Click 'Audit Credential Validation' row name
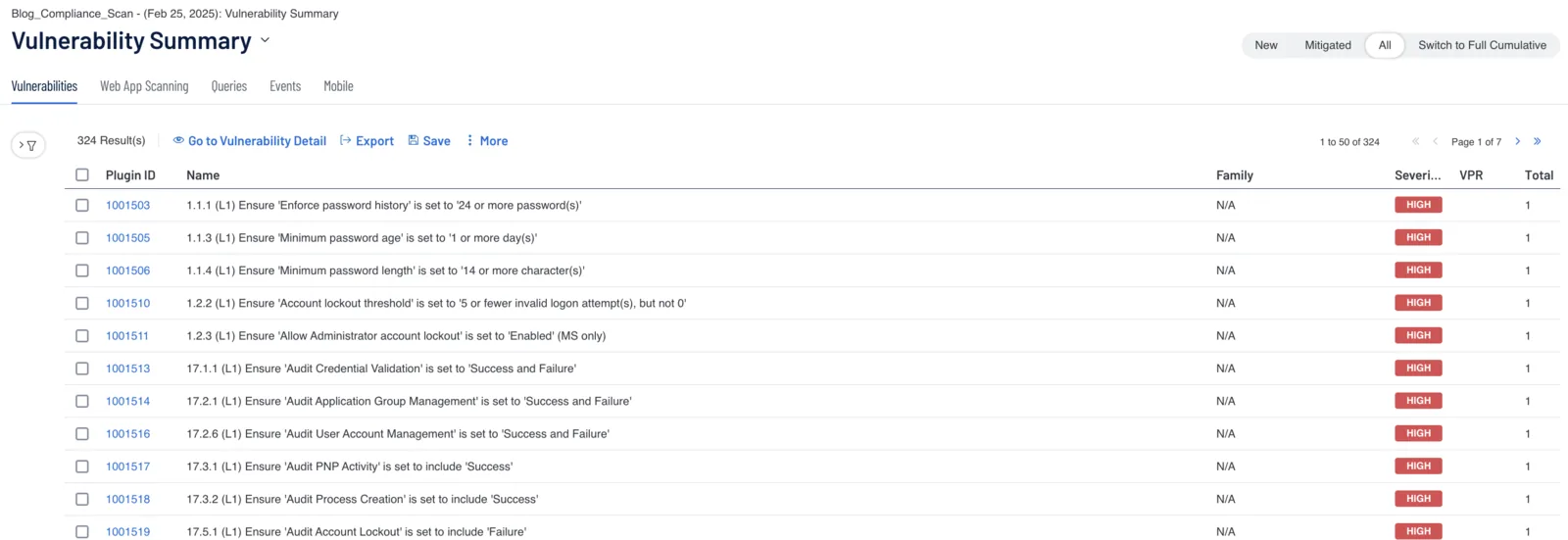 point(381,368)
